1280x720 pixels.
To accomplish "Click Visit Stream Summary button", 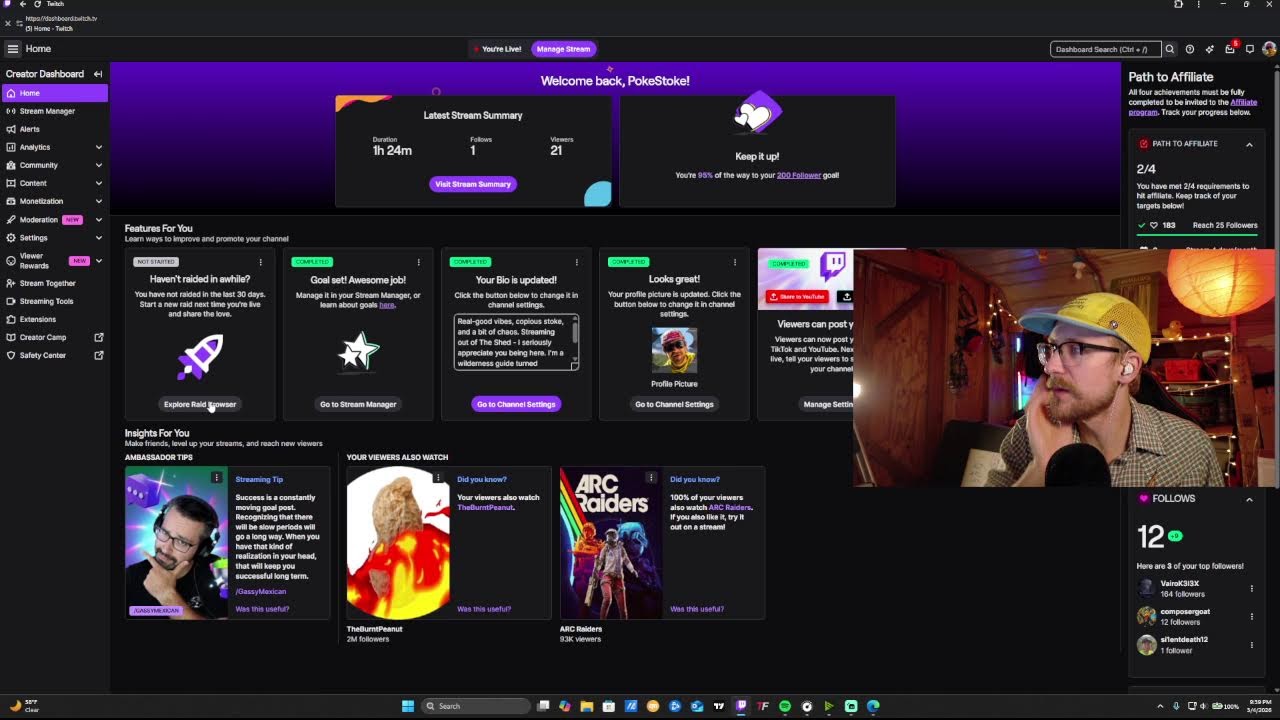I will point(473,184).
